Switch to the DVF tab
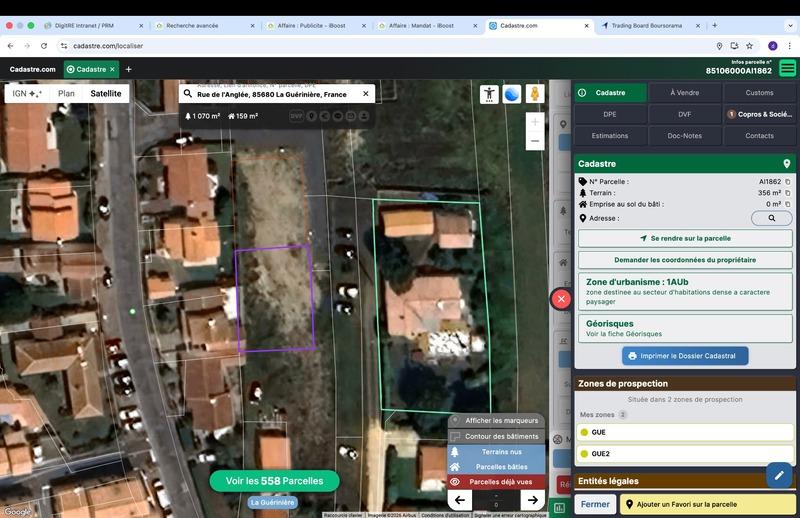Screen dimensions: 800x518 [x=684, y=114]
